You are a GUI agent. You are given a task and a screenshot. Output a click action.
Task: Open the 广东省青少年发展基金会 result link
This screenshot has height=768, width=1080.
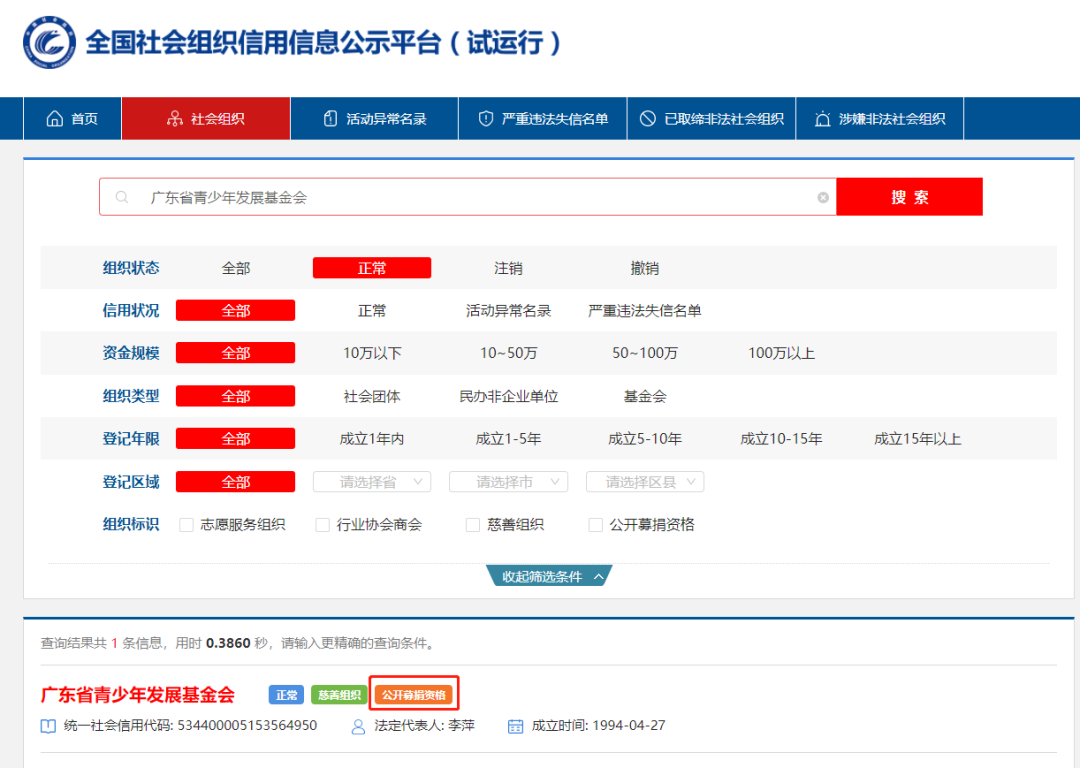pyautogui.click(x=138, y=695)
